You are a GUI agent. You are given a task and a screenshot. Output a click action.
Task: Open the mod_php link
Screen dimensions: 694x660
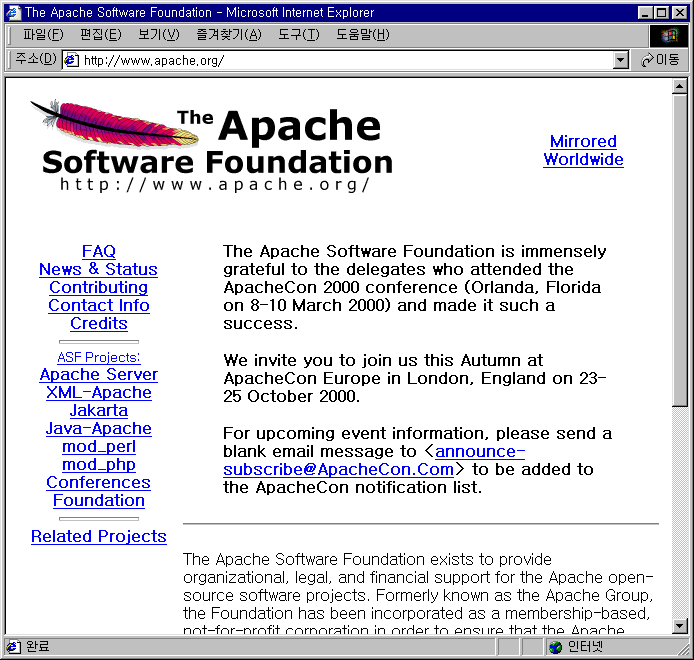tap(99, 464)
